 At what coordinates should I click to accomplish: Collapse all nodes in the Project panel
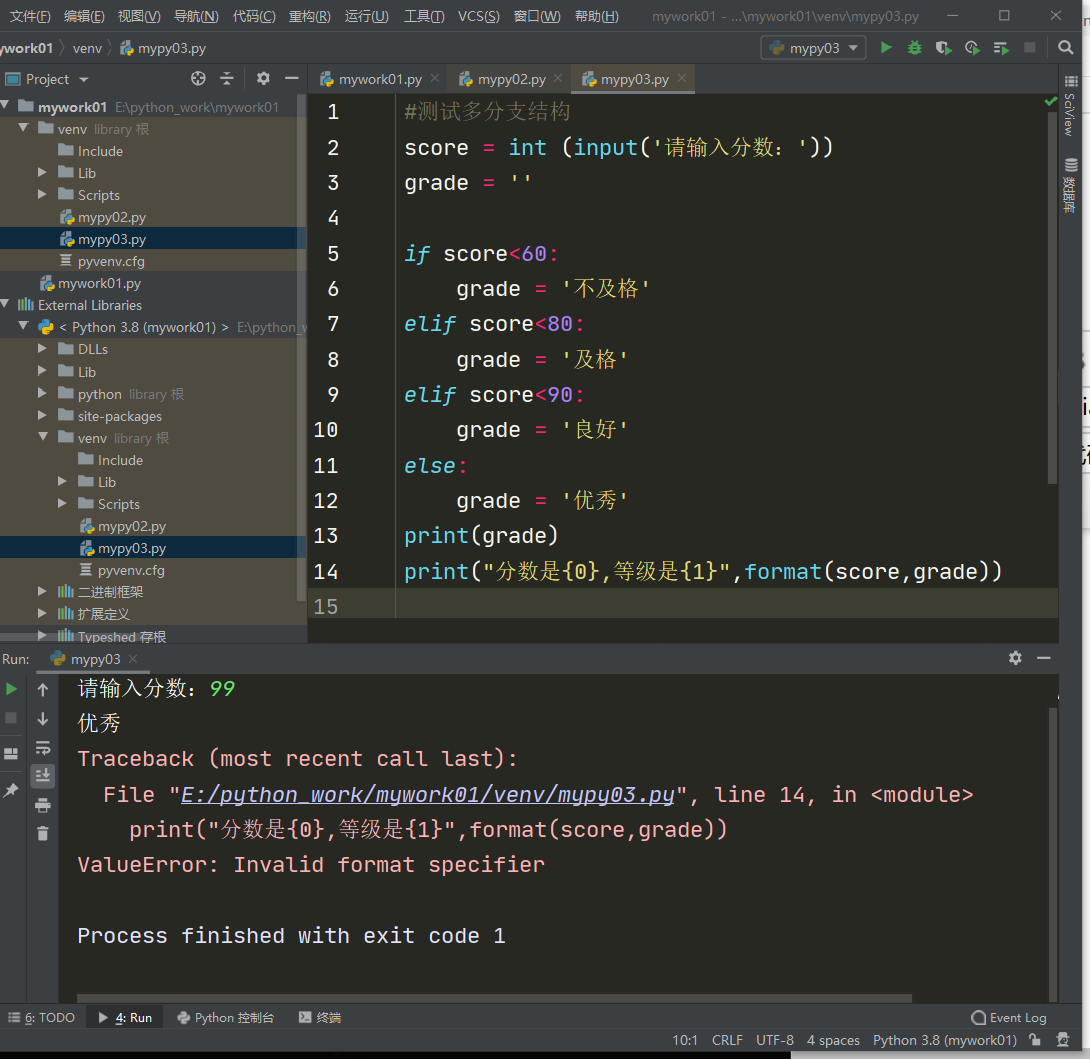pos(227,79)
